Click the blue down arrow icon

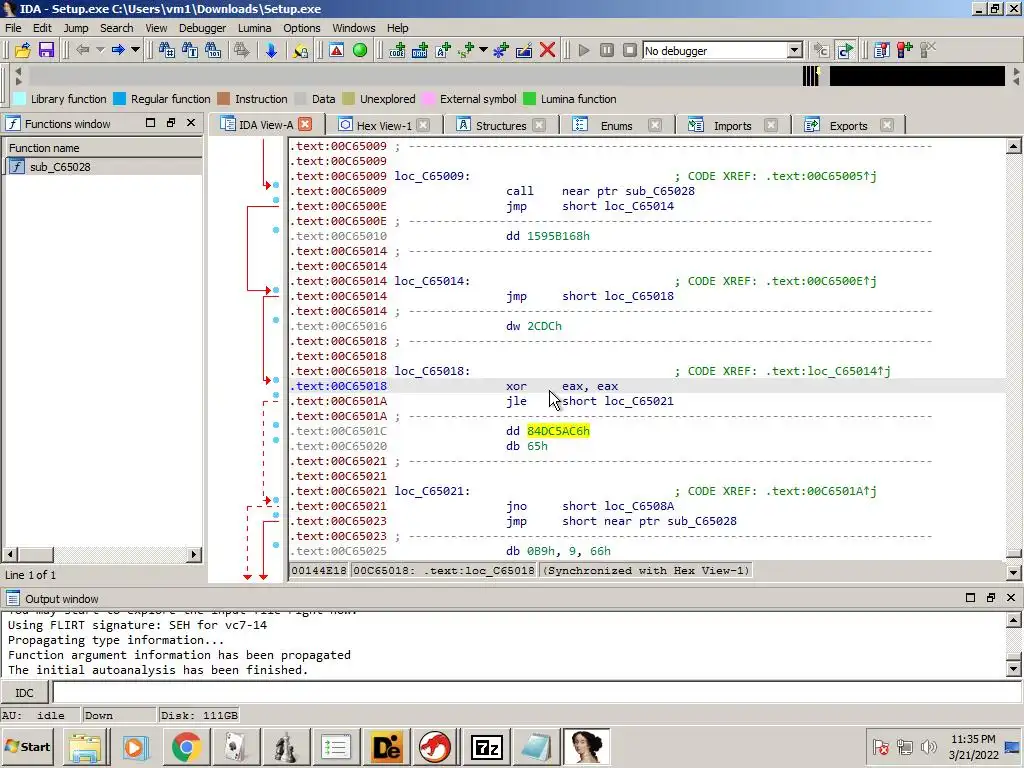click(271, 50)
